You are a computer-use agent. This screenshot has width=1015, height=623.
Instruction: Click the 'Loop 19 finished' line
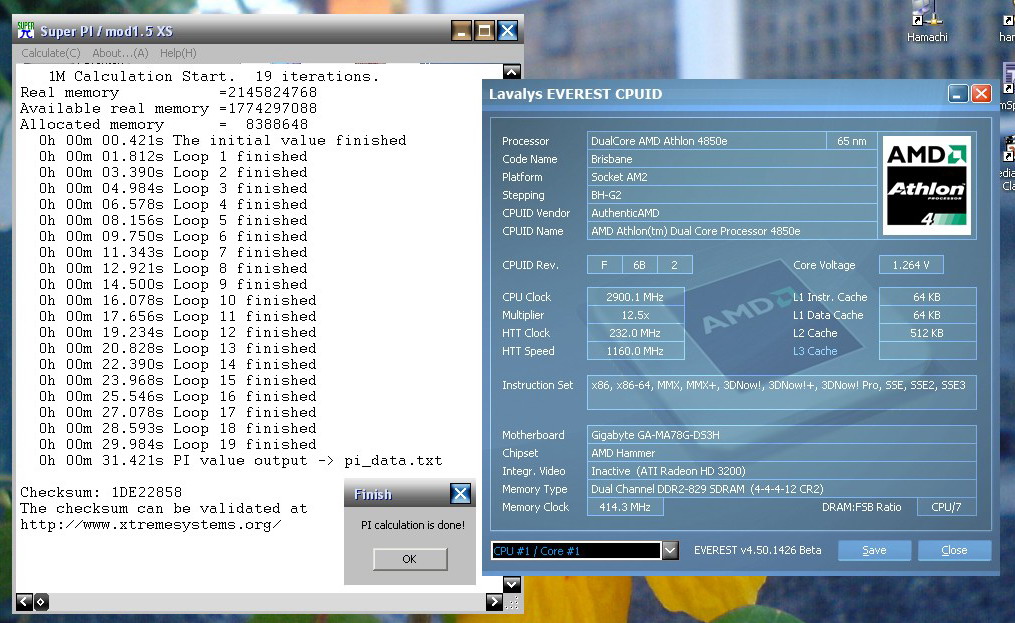tap(177, 444)
